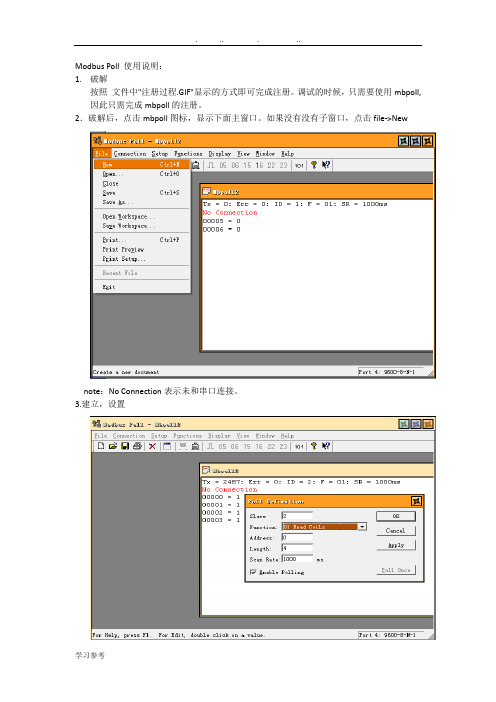Choose Save Workspace... in the File menu
This screenshot has height=702, width=496.
[142, 226]
